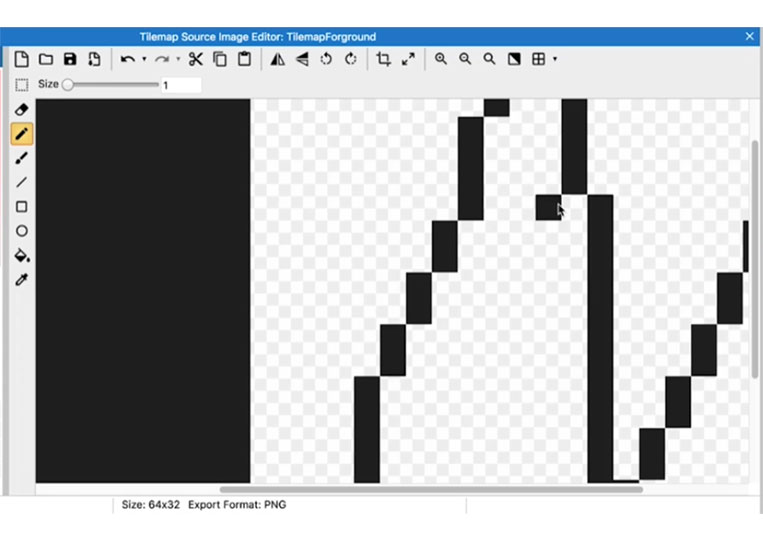Flip the image vertically
This screenshot has width=763, height=541.
coord(302,59)
